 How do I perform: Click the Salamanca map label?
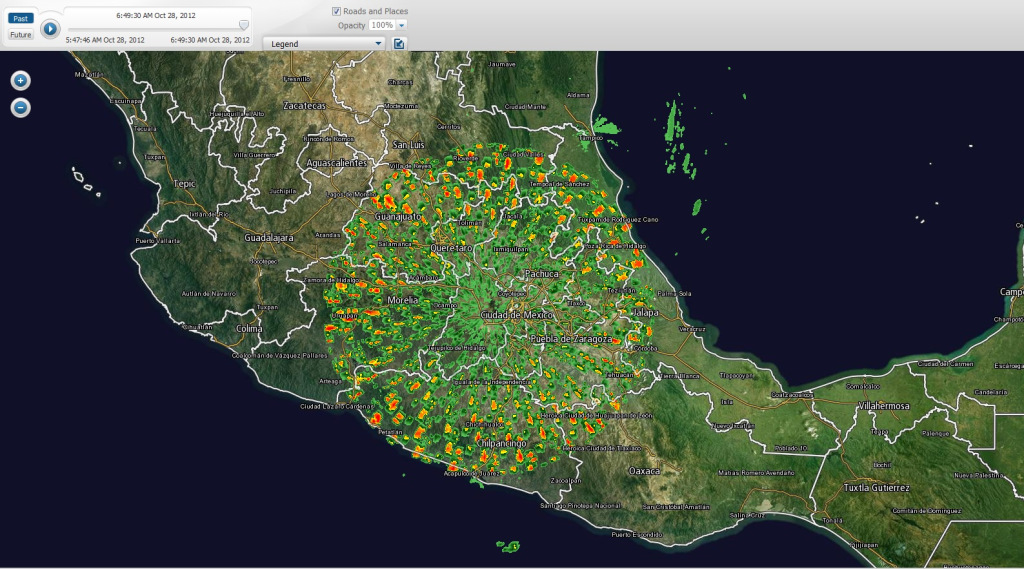point(394,244)
